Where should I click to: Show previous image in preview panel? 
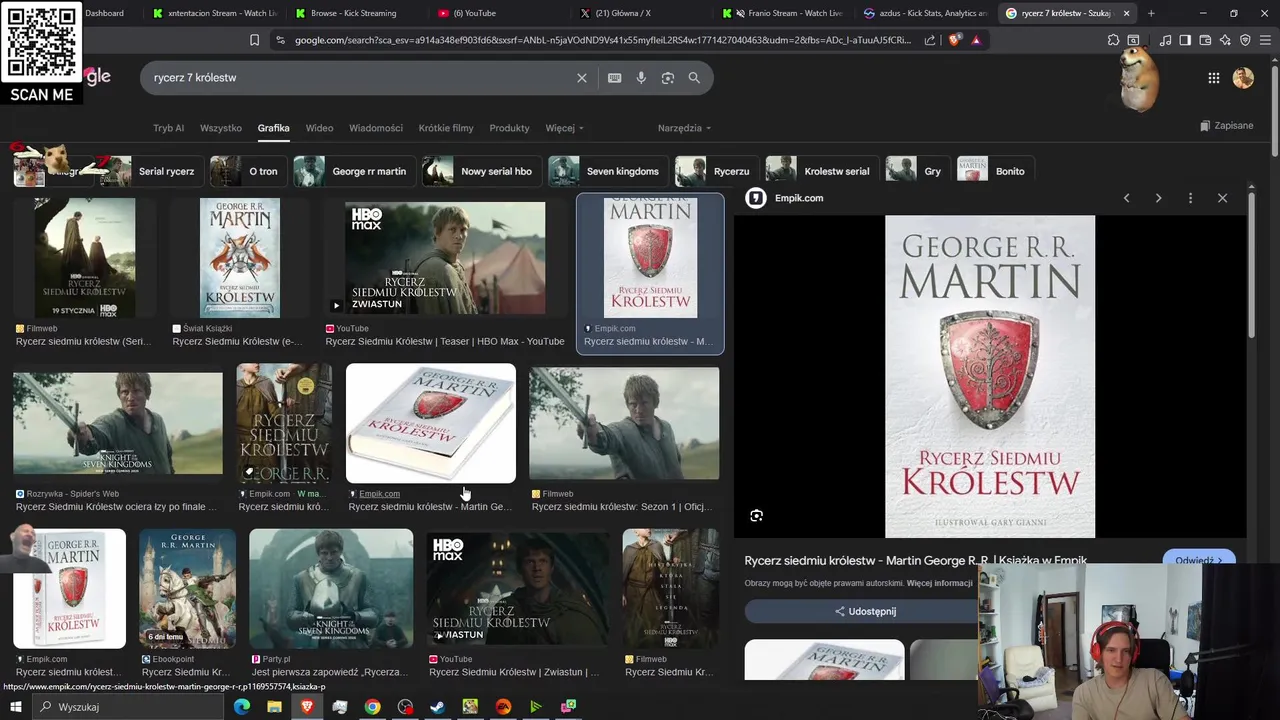tap(1126, 198)
